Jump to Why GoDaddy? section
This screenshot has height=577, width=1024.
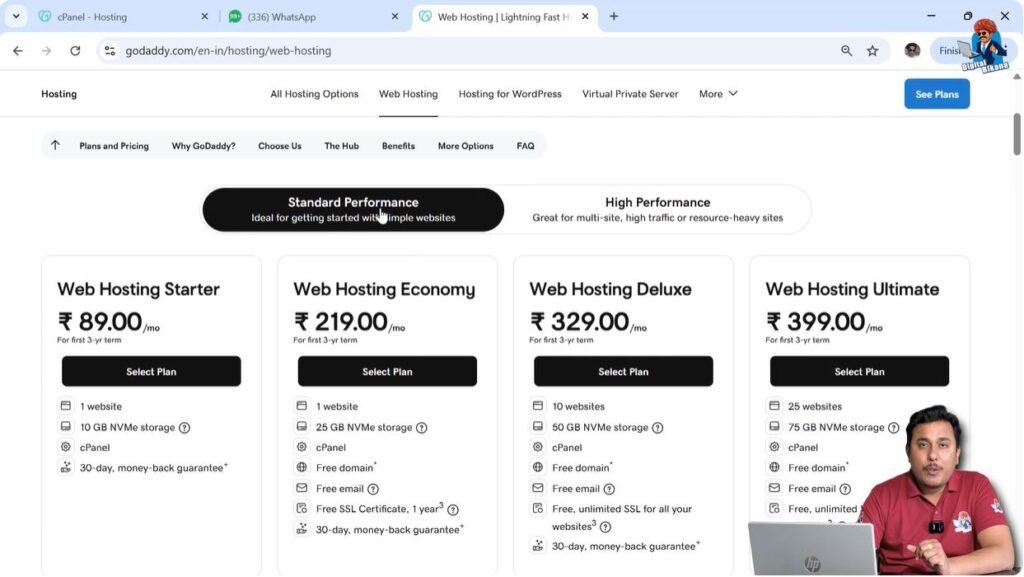point(204,146)
